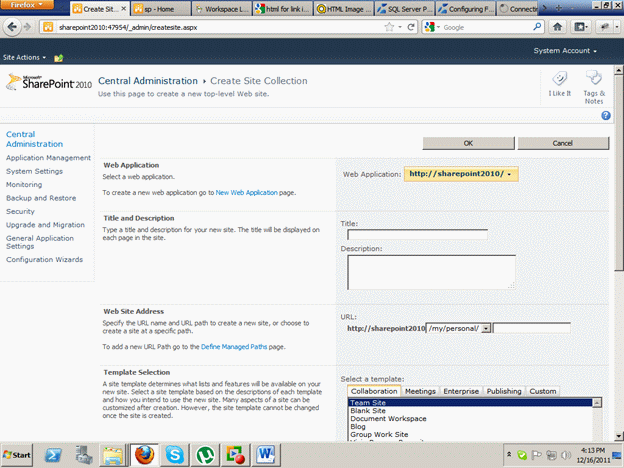
Task: Click the SharePoint 2010 logo
Action: (49, 82)
